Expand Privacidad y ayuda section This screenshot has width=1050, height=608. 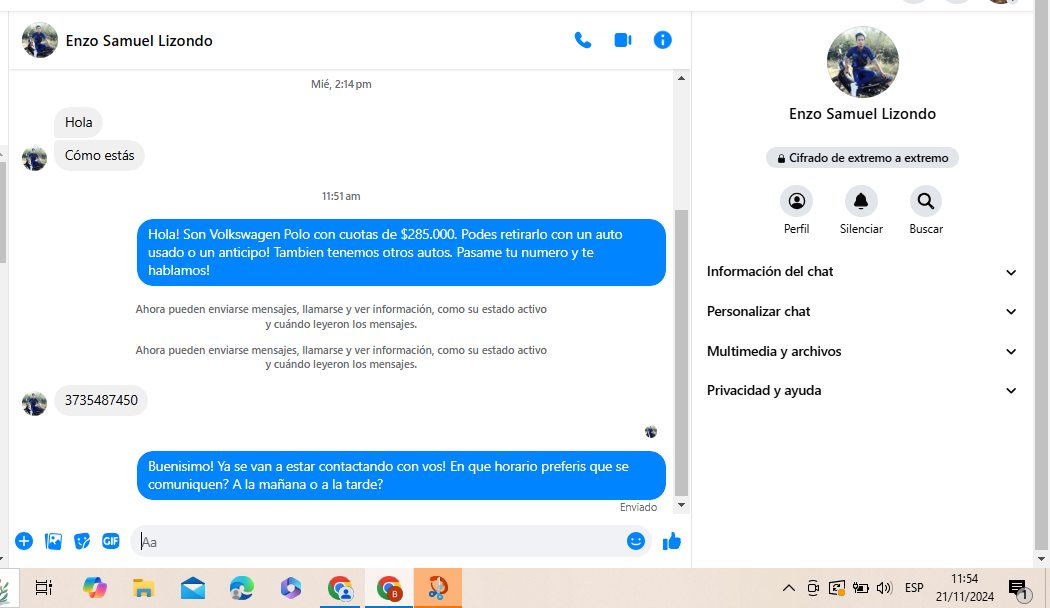862,390
